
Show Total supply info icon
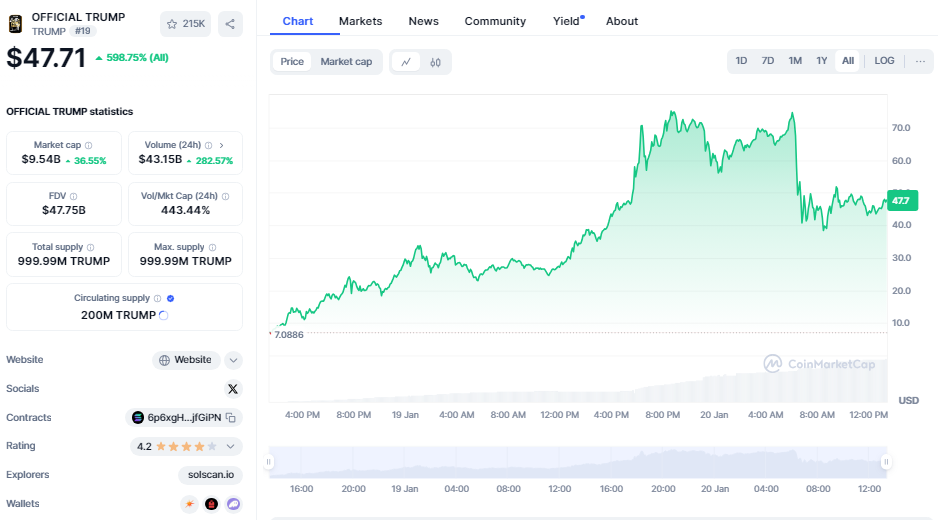90,247
